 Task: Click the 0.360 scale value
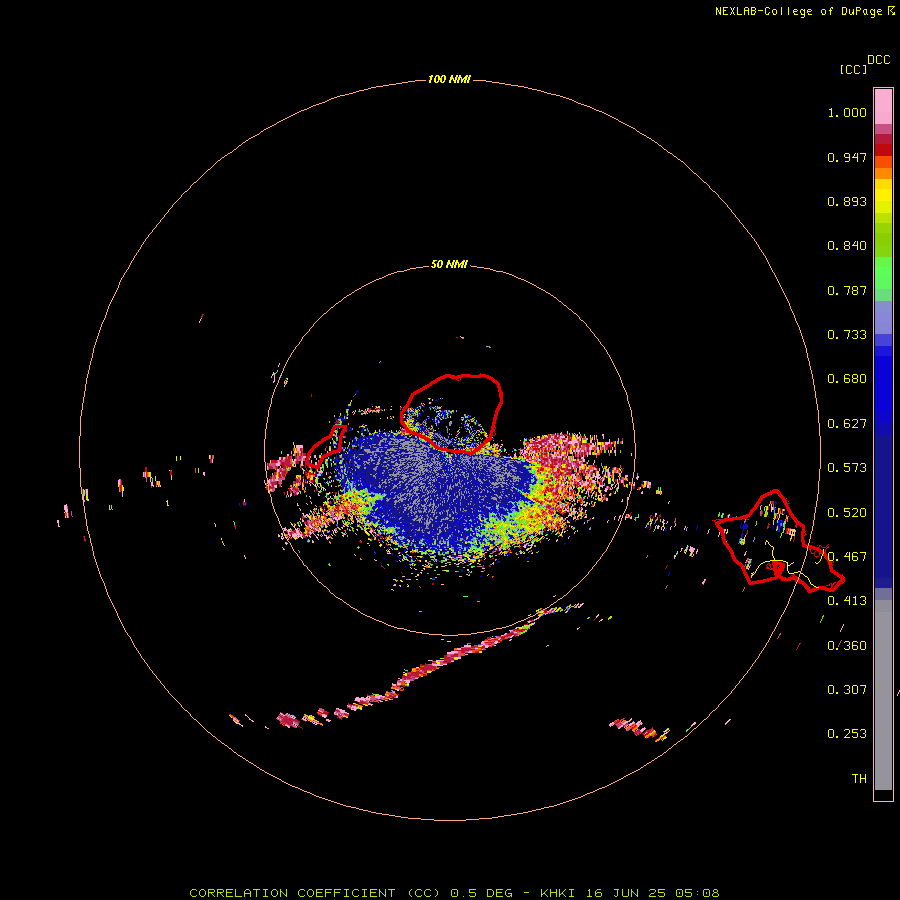click(847, 645)
